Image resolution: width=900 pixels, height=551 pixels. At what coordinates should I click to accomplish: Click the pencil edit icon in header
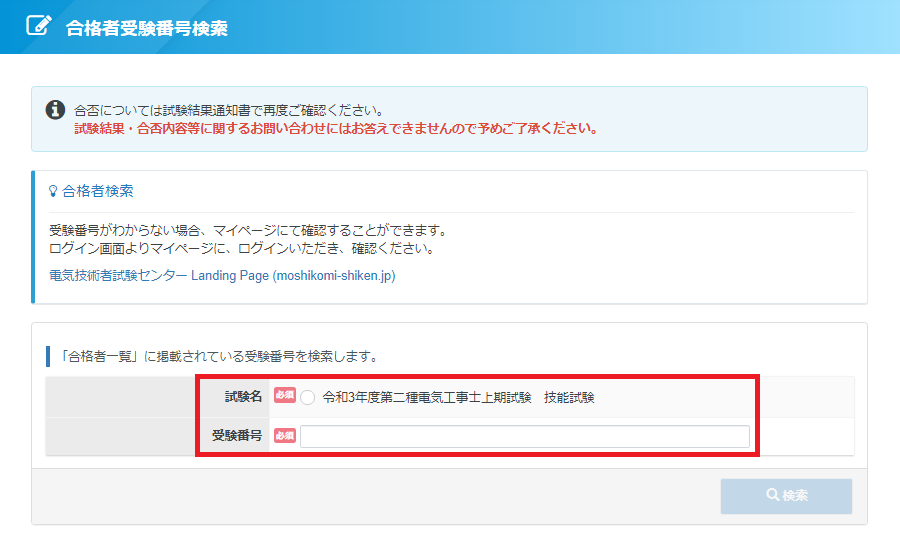pyautogui.click(x=39, y=26)
